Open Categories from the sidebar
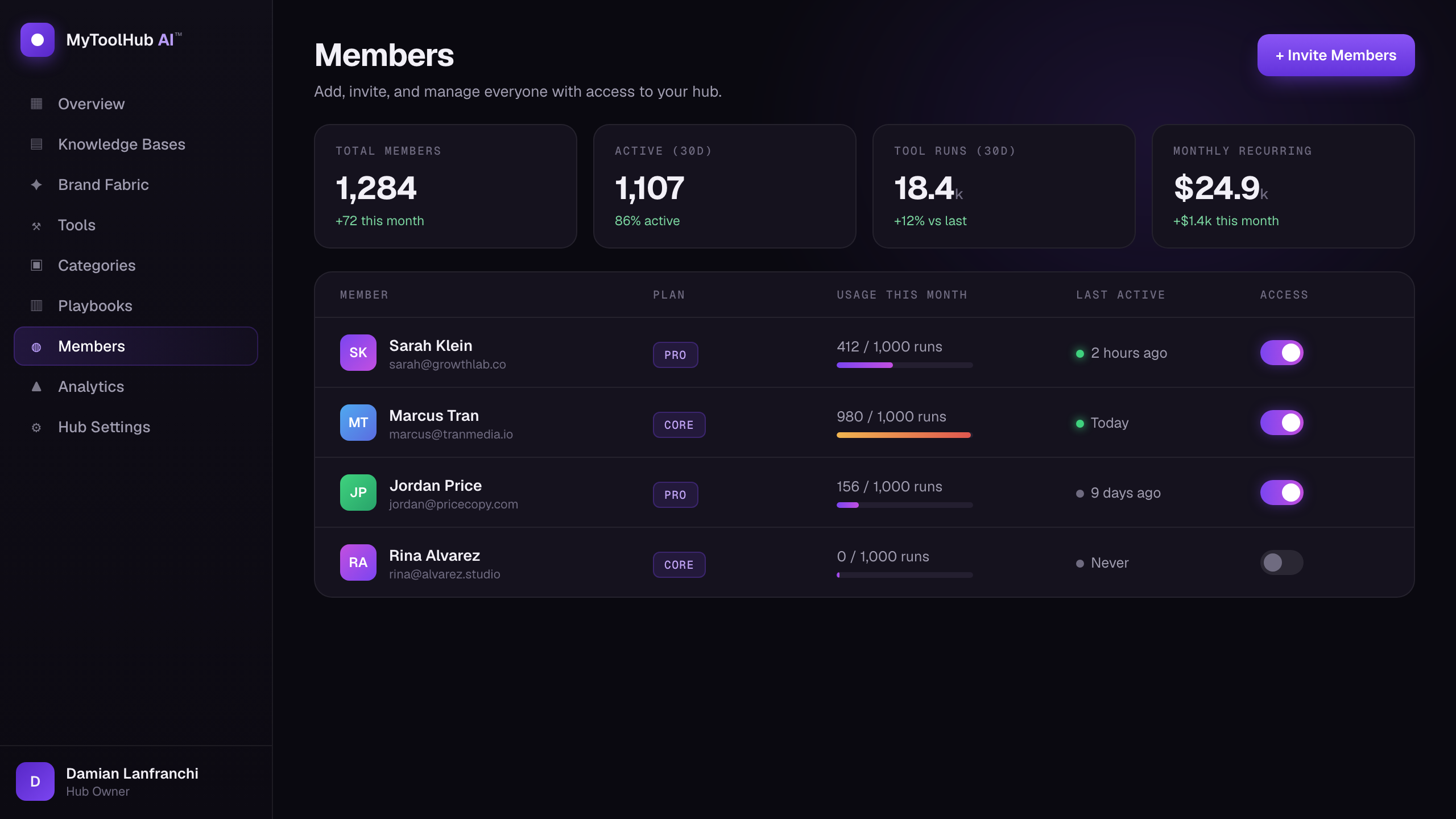Image resolution: width=1456 pixels, height=819 pixels. pyautogui.click(x=136, y=266)
